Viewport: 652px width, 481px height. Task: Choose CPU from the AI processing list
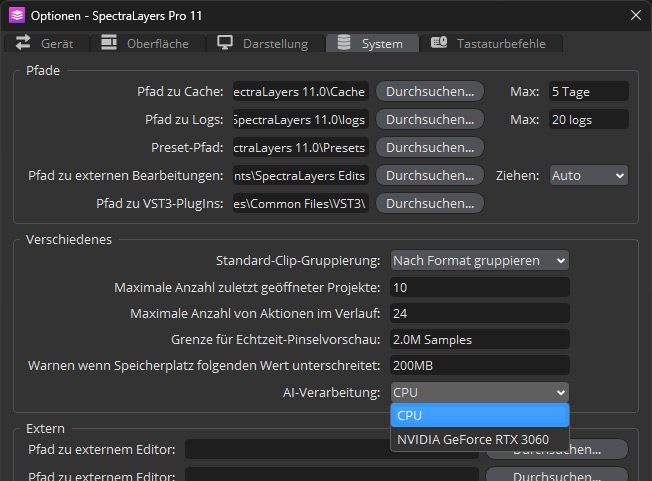point(479,415)
